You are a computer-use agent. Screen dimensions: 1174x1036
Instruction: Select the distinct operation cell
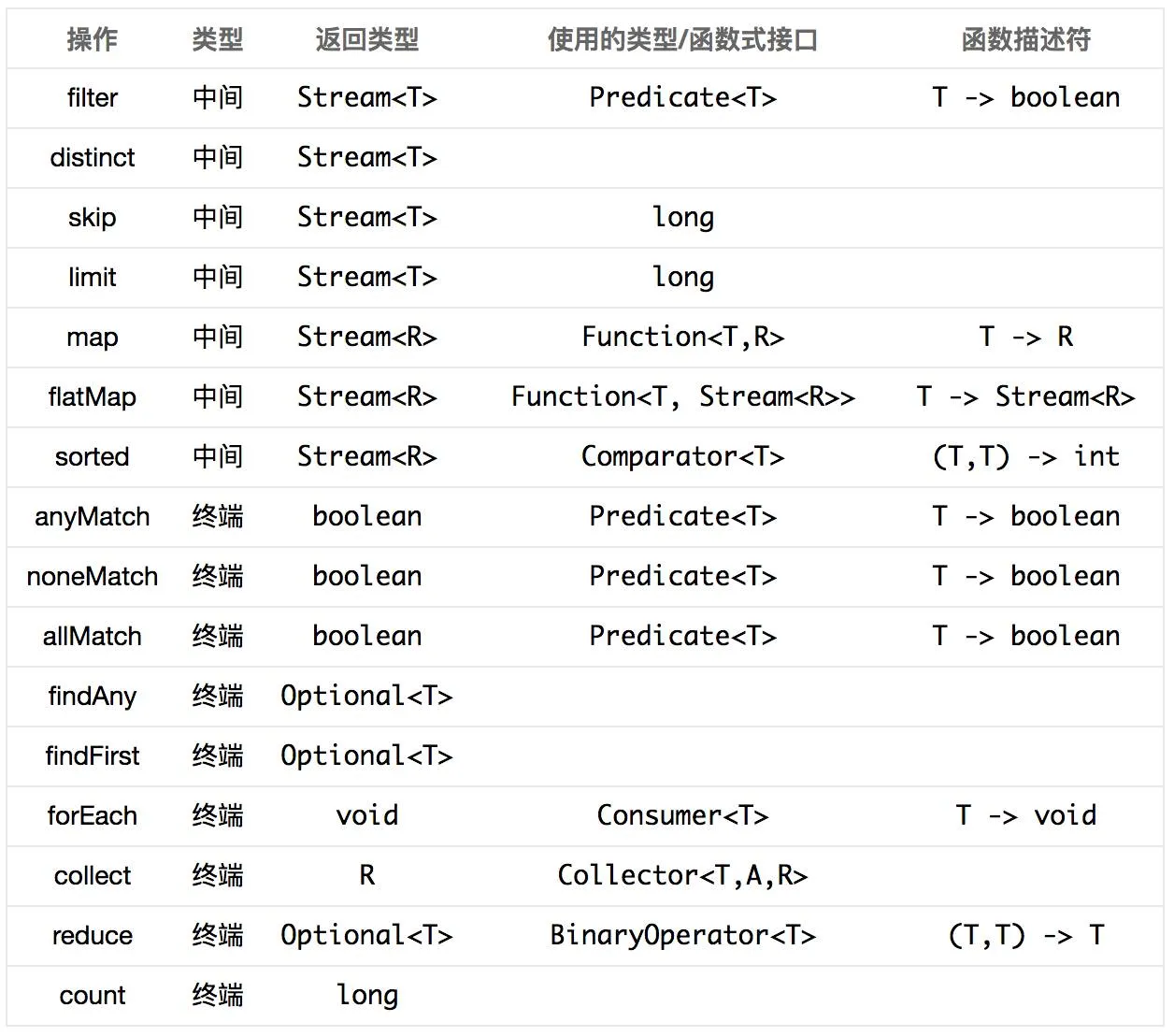pos(92,158)
